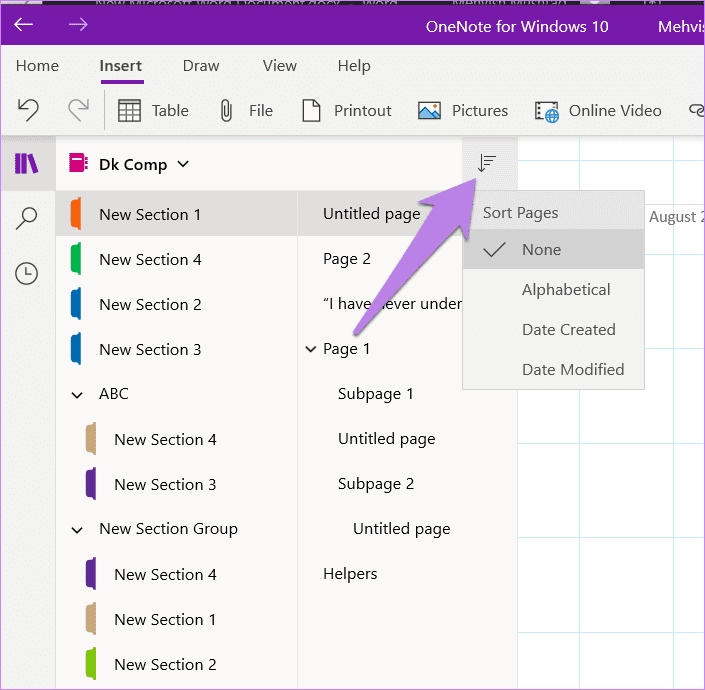
Task: Open the Home tab
Action: (x=37, y=66)
